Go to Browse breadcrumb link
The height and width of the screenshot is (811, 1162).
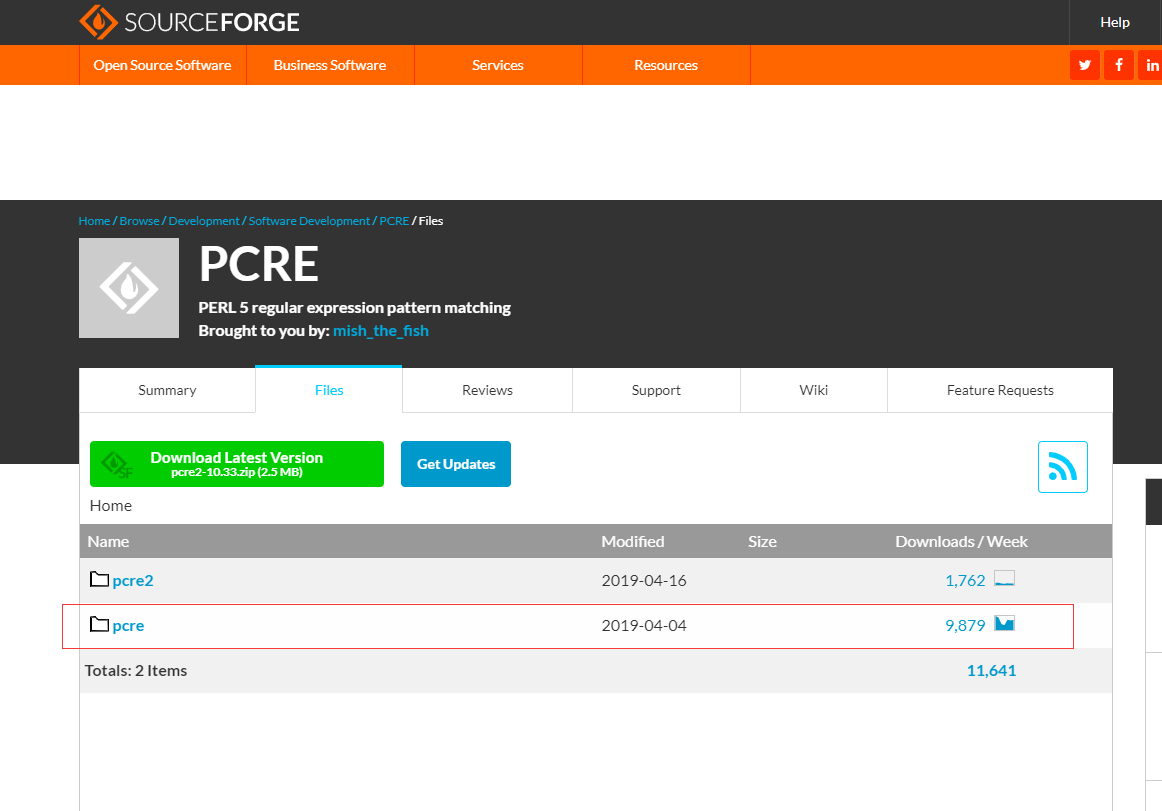pyautogui.click(x=139, y=221)
